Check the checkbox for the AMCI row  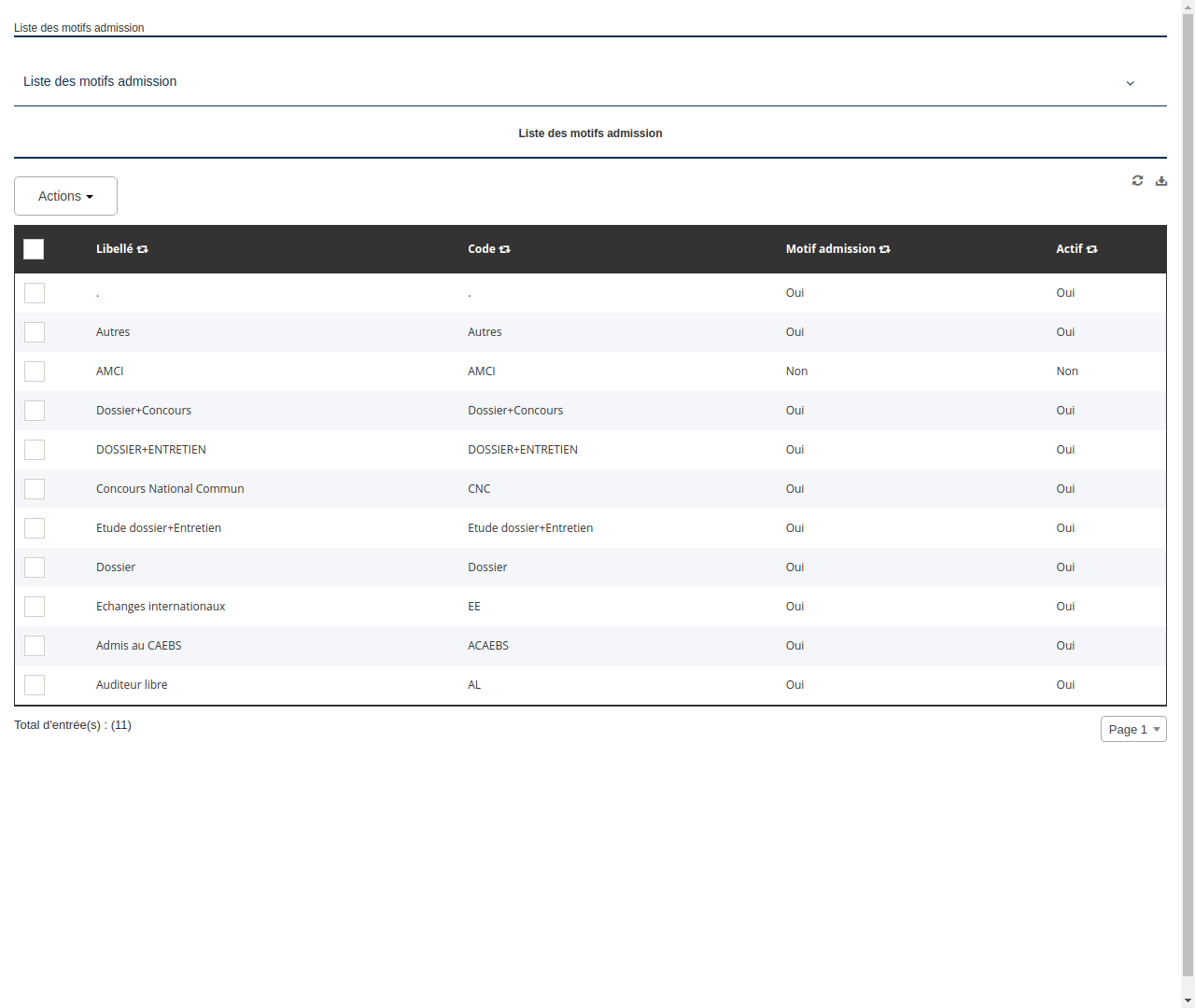35,371
